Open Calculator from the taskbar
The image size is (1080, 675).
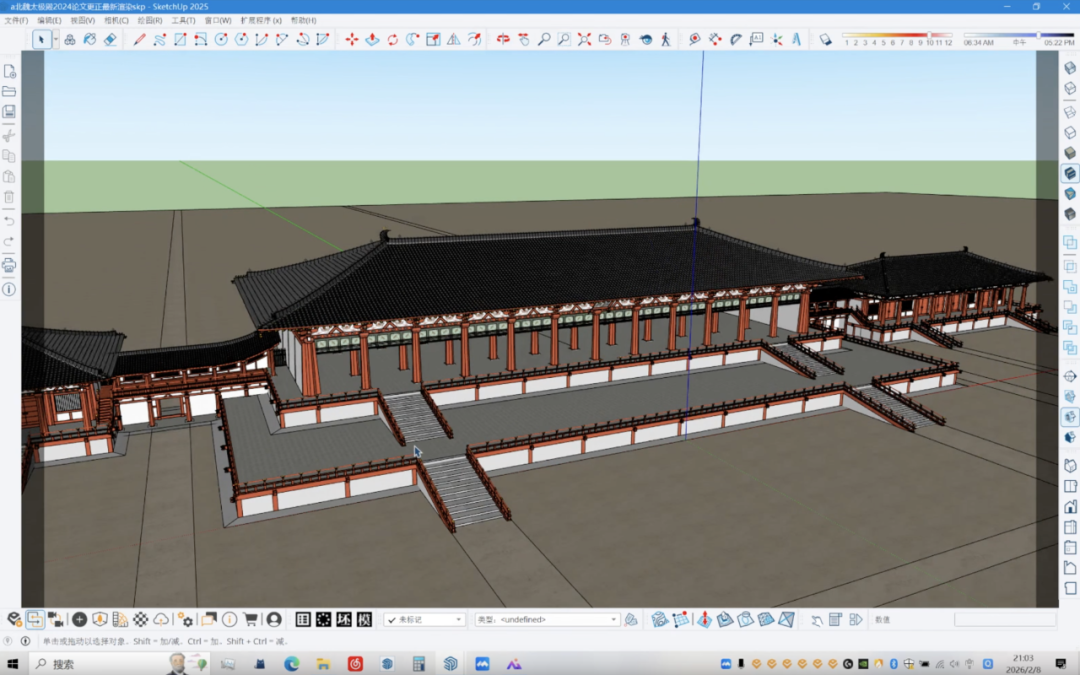(418, 664)
